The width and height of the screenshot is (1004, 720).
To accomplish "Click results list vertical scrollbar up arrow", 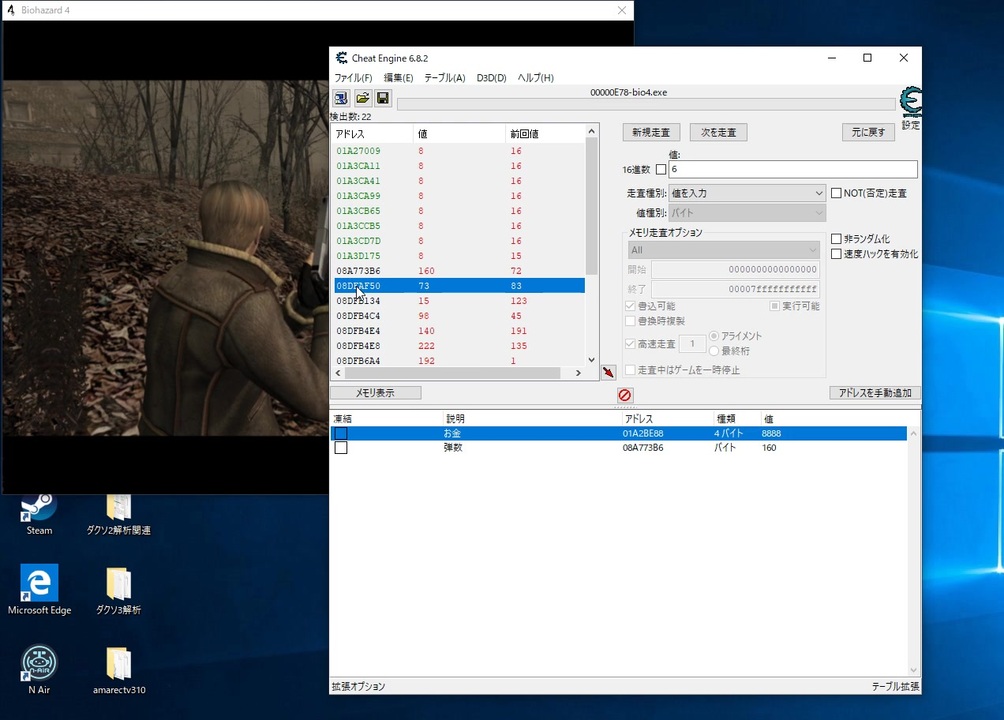I will 592,131.
